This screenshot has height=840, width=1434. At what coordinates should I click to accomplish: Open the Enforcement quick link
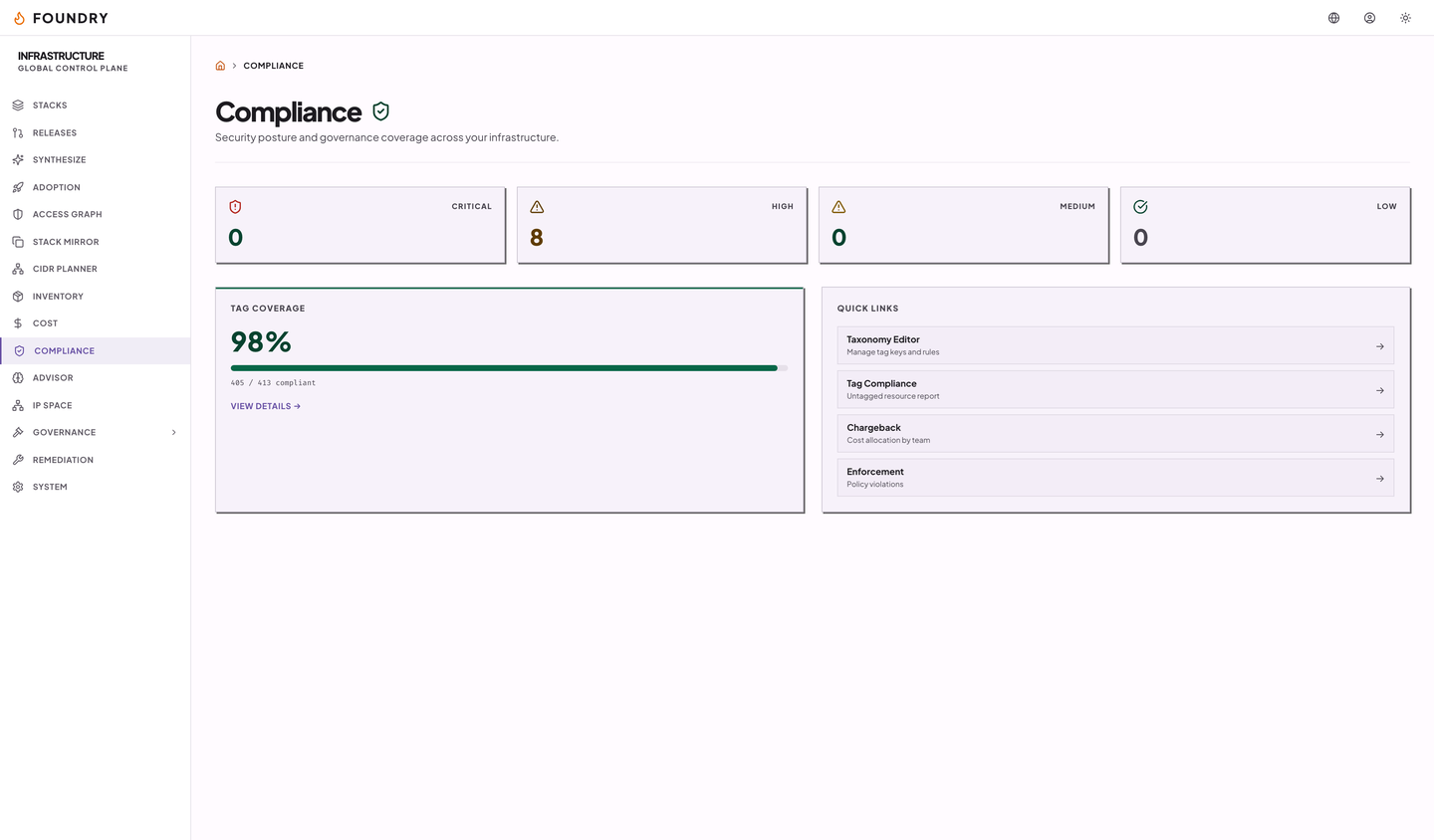[1115, 478]
